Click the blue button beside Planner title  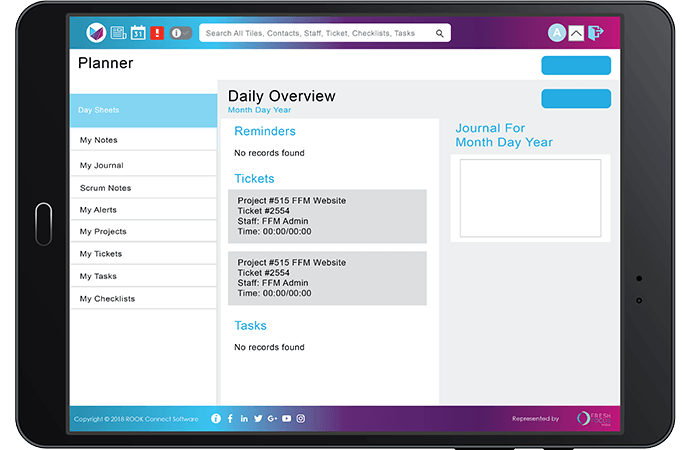[x=575, y=65]
